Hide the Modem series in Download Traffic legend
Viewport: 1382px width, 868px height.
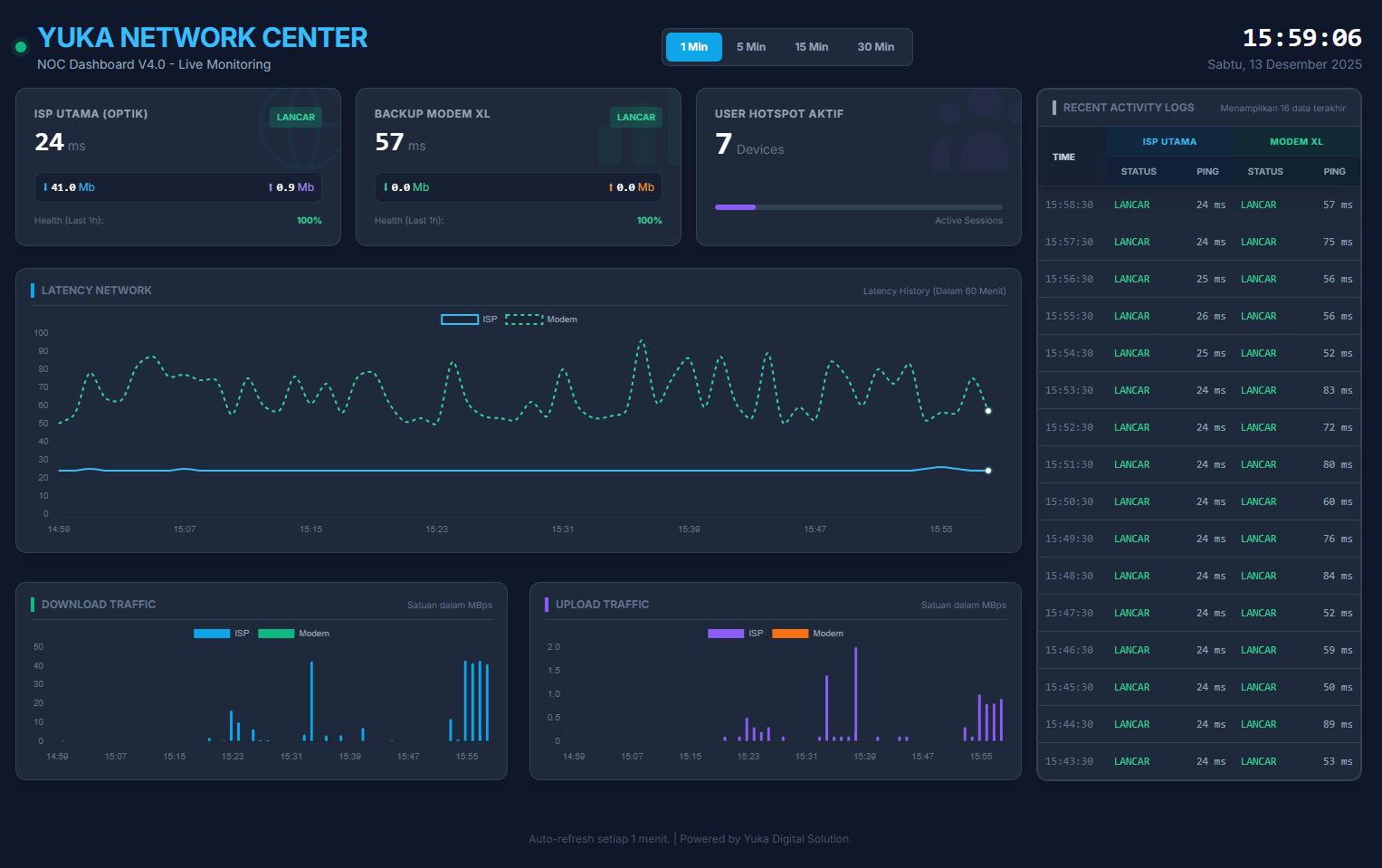click(x=293, y=633)
